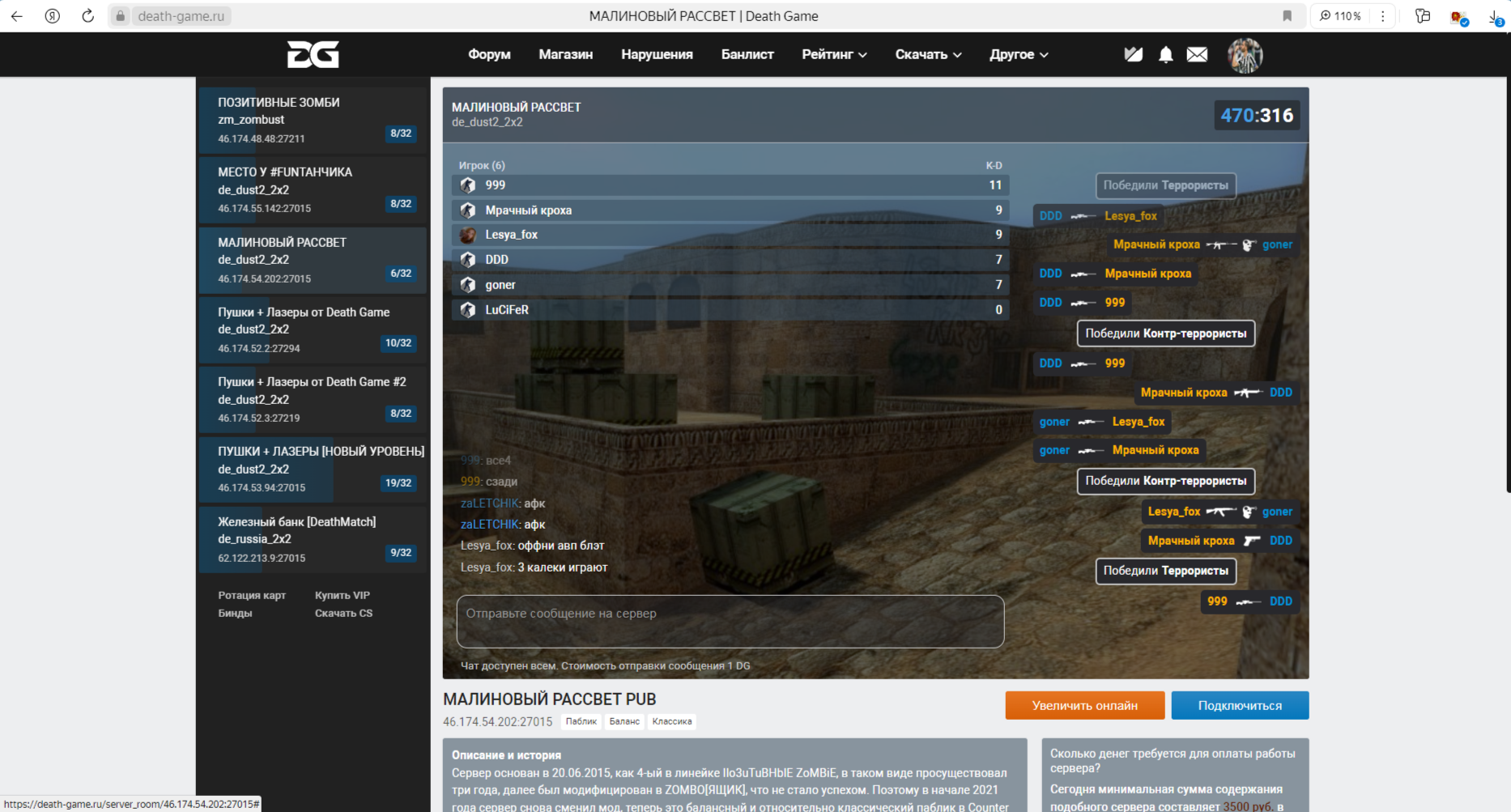This screenshot has width=1511, height=812.
Task: Open the Death Game DG logo home
Action: 313,54
